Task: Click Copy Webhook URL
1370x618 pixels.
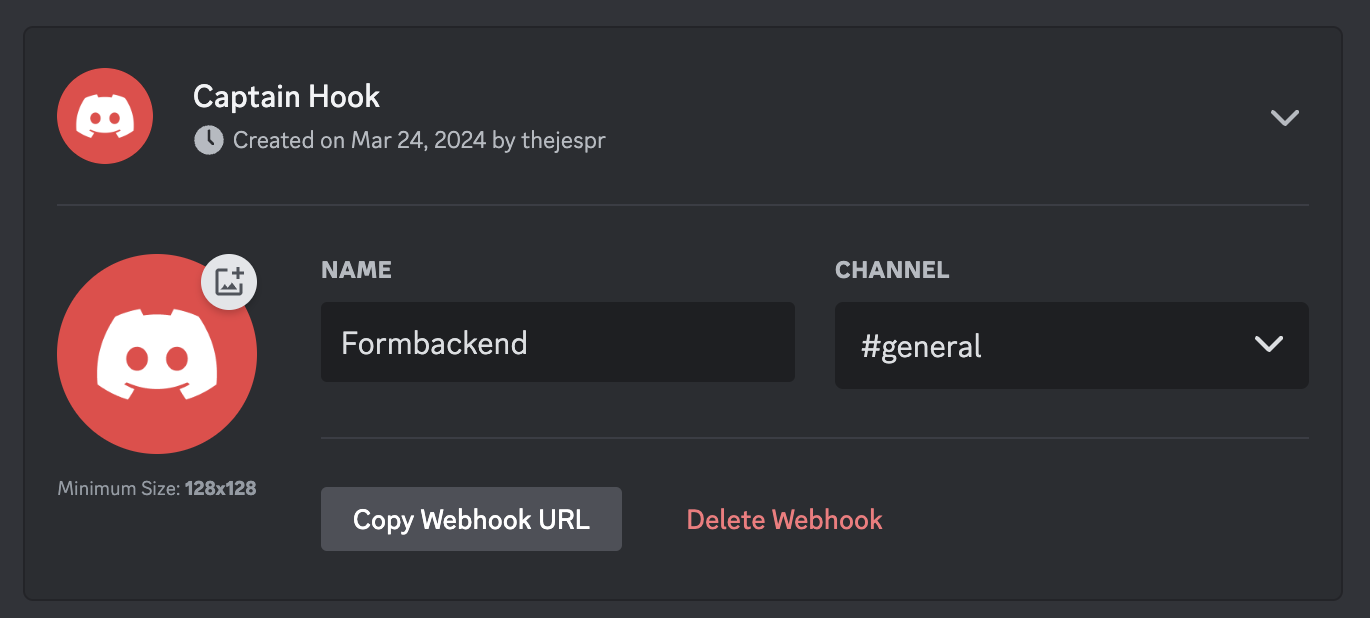Action: coord(471,519)
